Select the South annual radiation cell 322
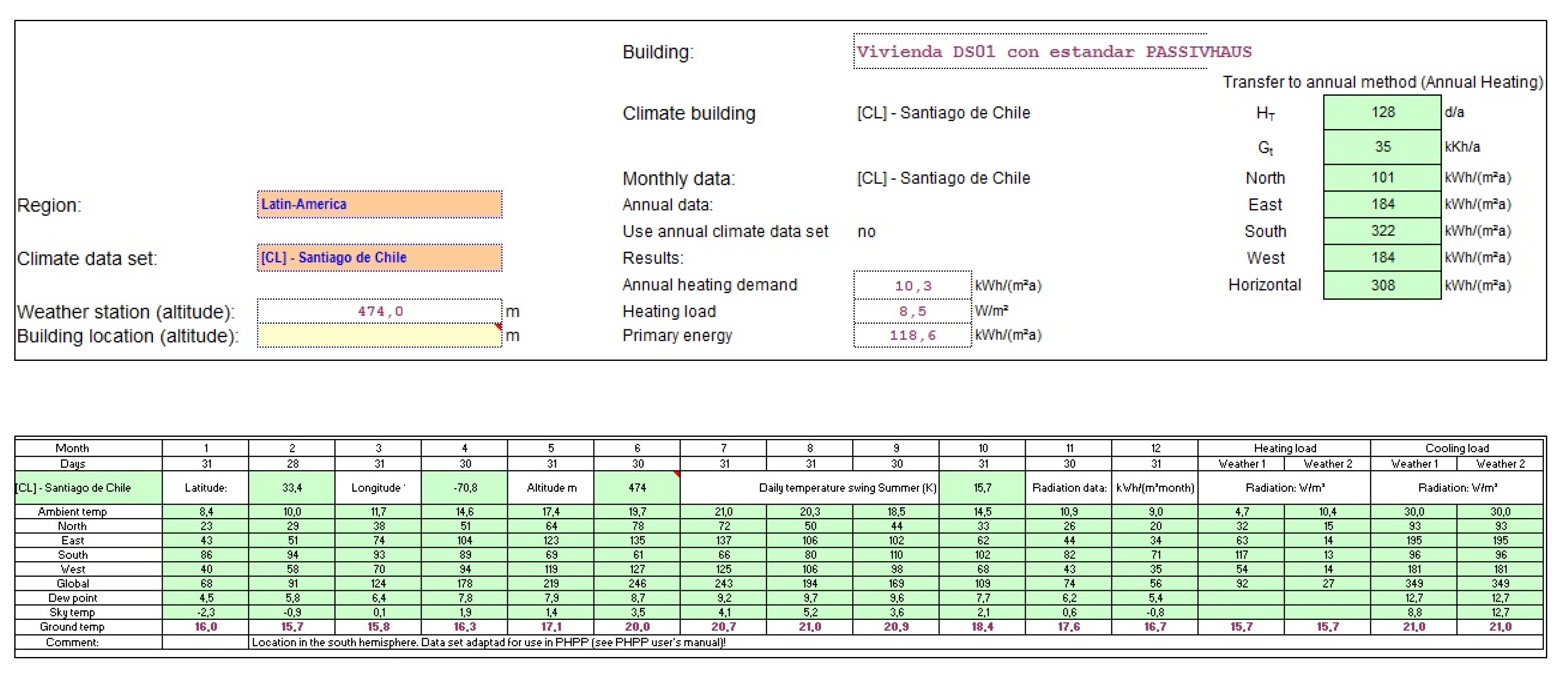This screenshot has height=676, width=1568. 1382,231
